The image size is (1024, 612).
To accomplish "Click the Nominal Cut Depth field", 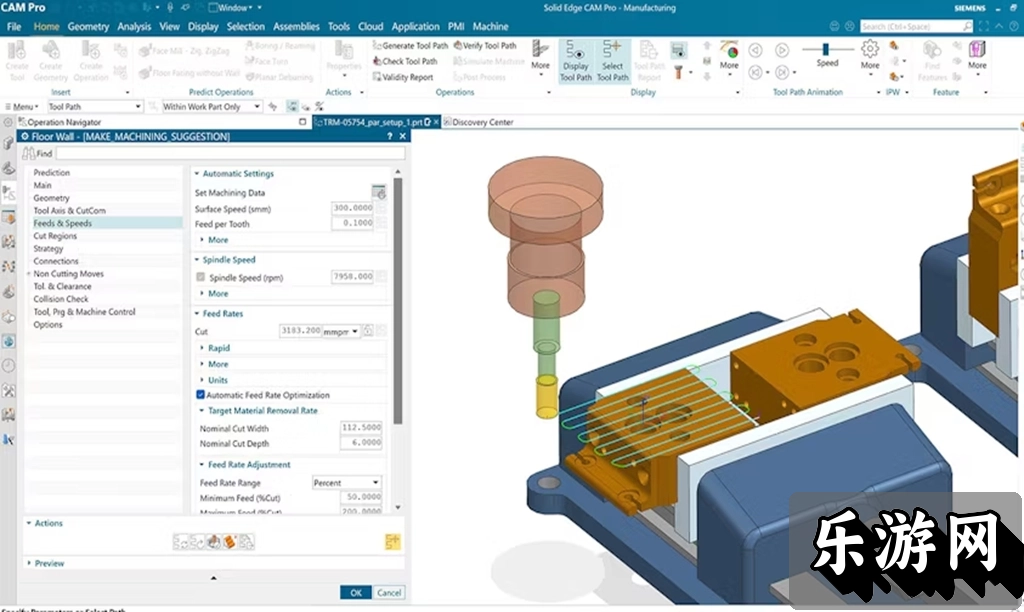I will point(361,442).
